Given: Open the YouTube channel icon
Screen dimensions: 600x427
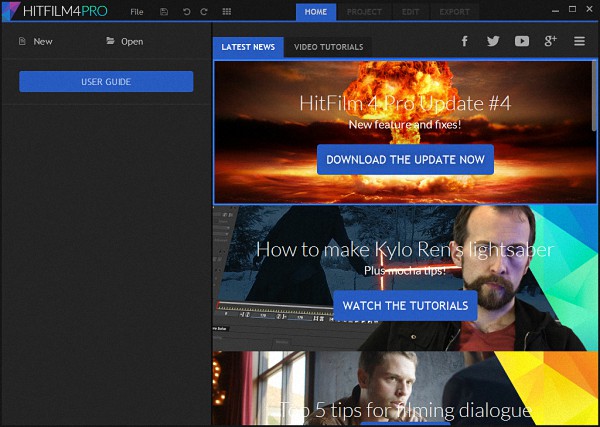Looking at the screenshot, I should (522, 41).
